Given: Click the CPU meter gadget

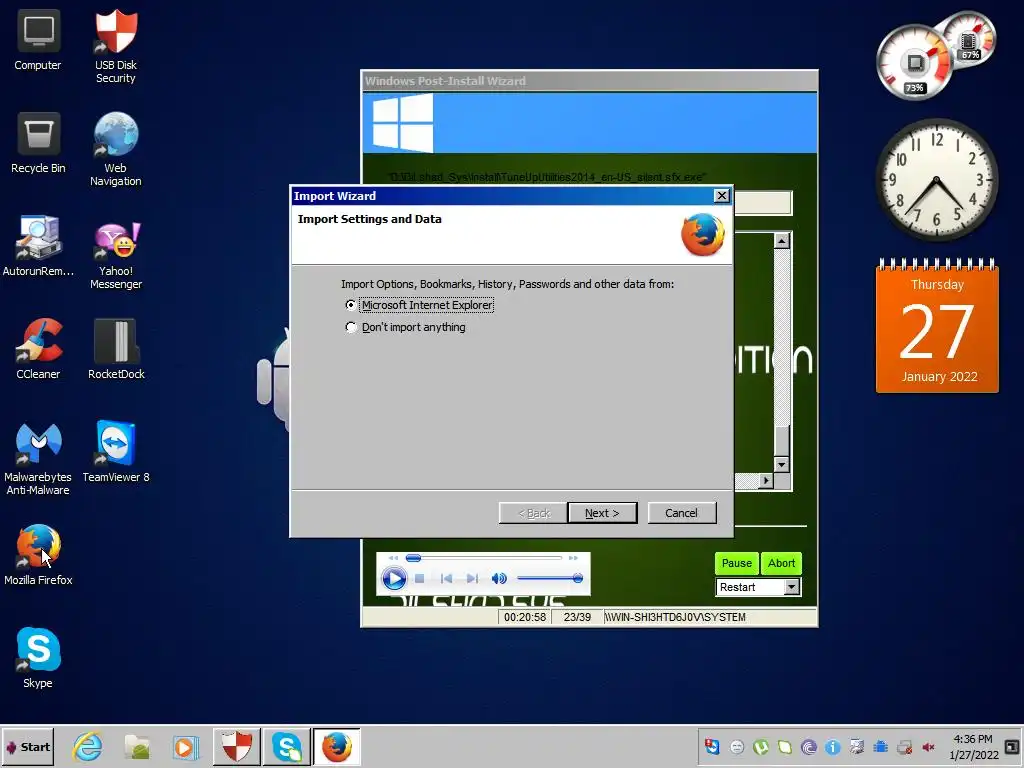Looking at the screenshot, I should (x=914, y=63).
